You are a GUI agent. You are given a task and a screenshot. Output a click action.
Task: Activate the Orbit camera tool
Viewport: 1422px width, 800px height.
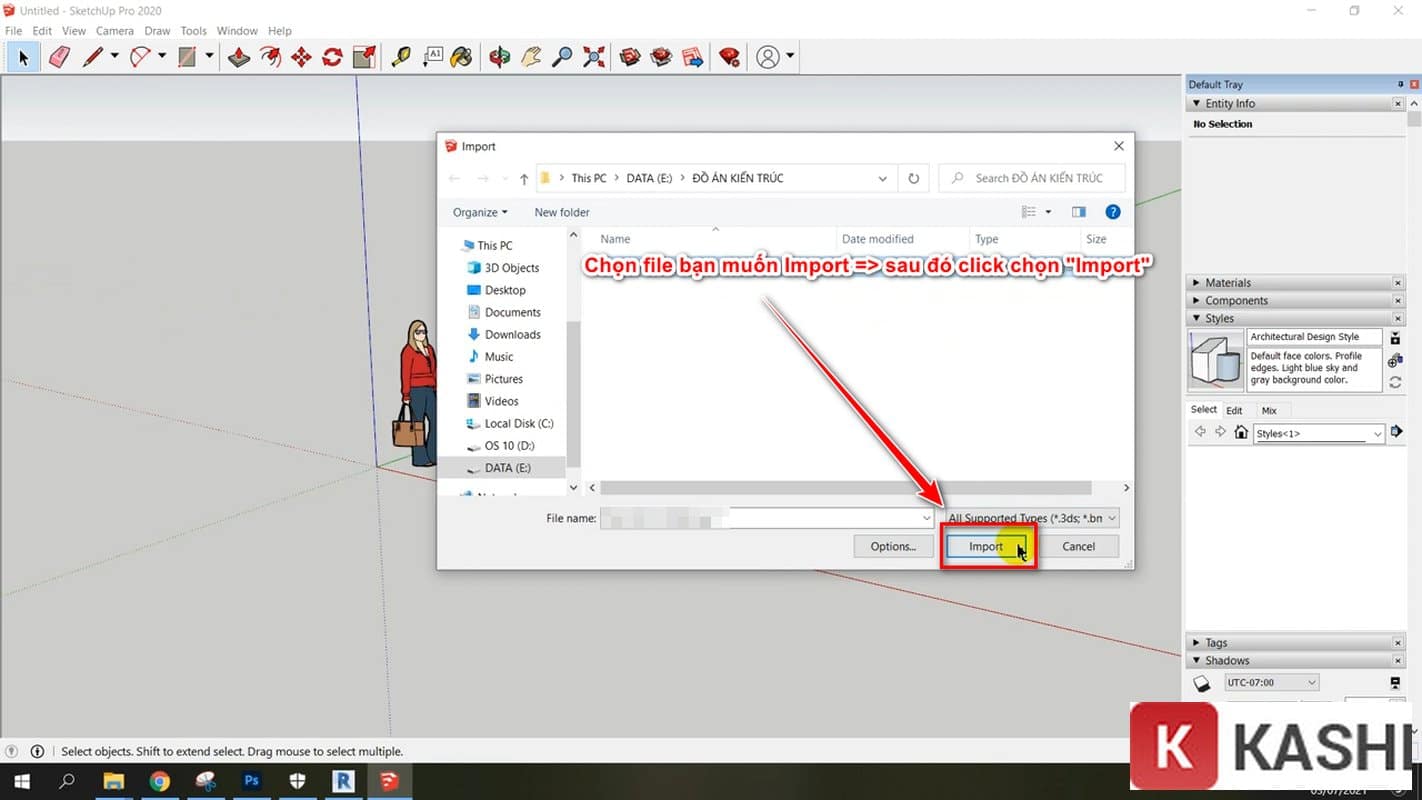pos(500,57)
